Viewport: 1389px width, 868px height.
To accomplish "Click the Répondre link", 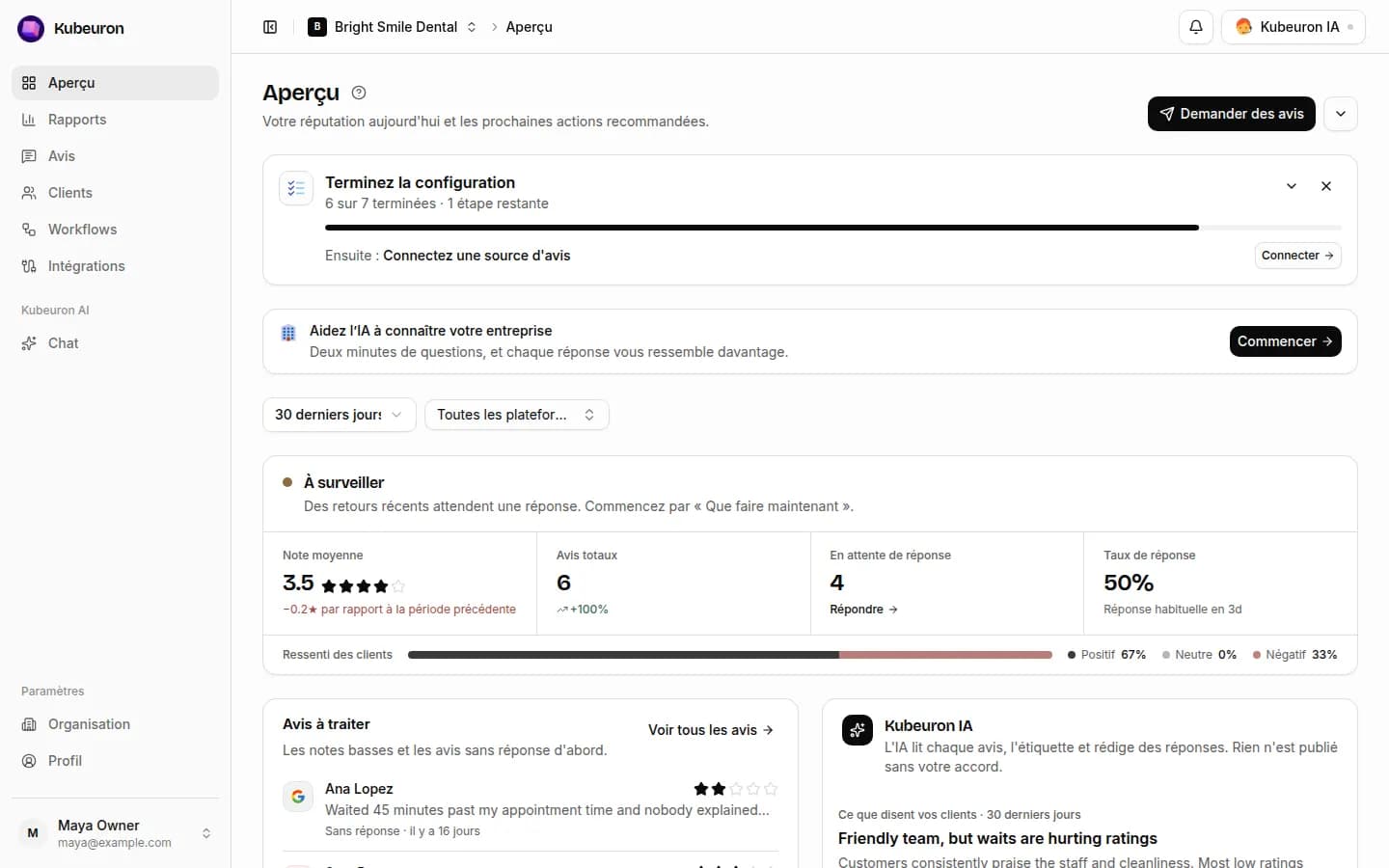I will click(x=863, y=610).
